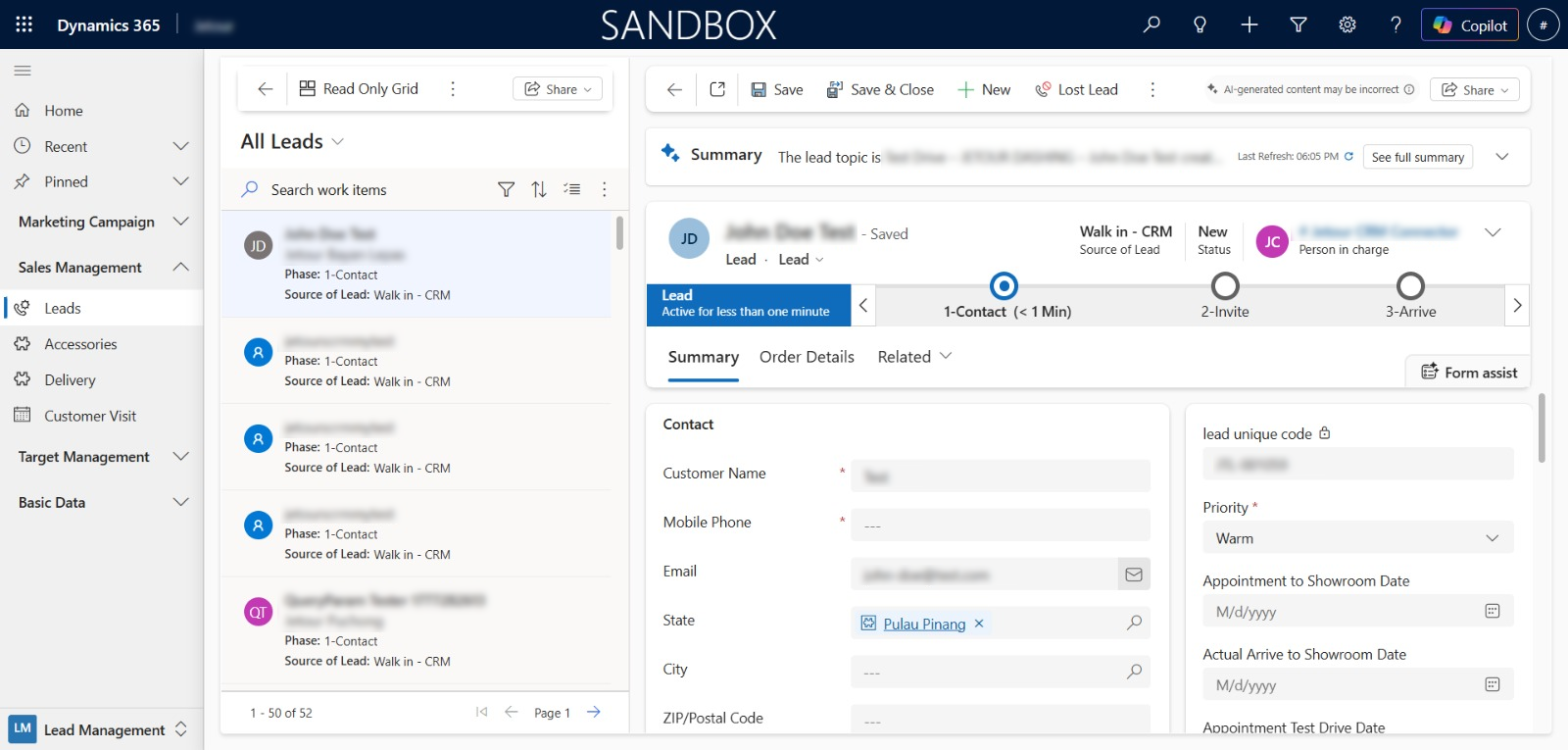Click the Appointment to Showroom Date field
The image size is (1568, 750).
(x=1357, y=612)
